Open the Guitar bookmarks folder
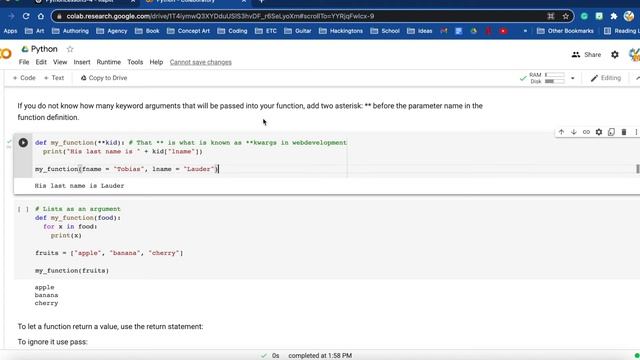The image size is (640, 360). (298, 31)
